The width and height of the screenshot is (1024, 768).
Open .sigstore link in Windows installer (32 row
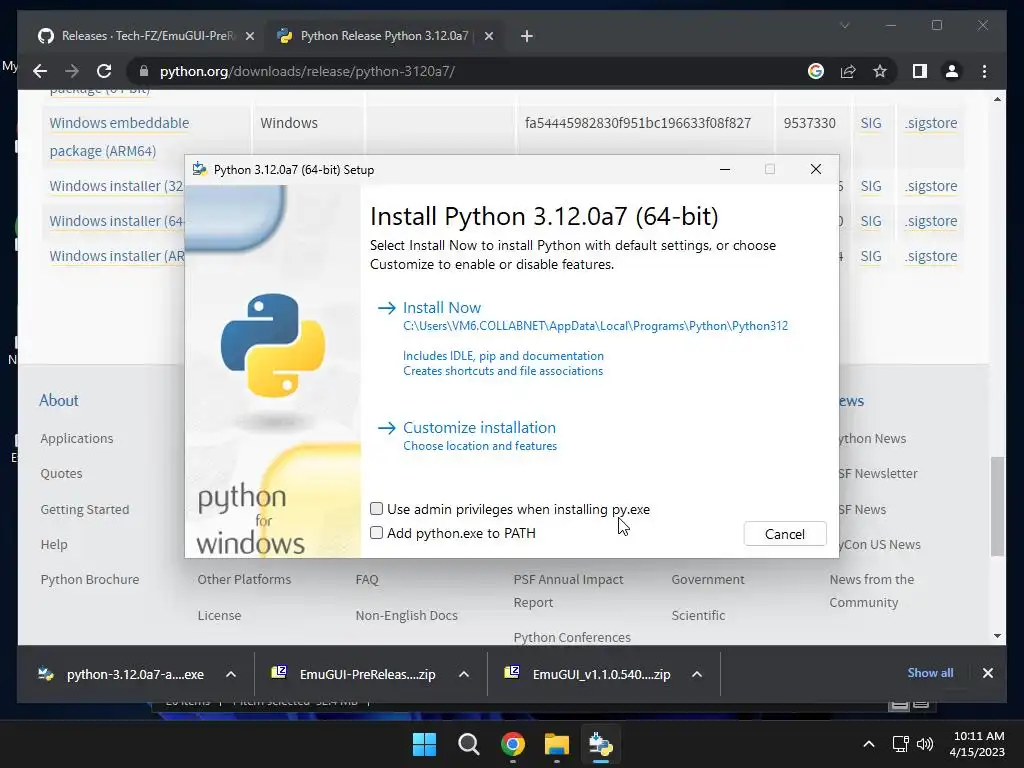(x=931, y=186)
